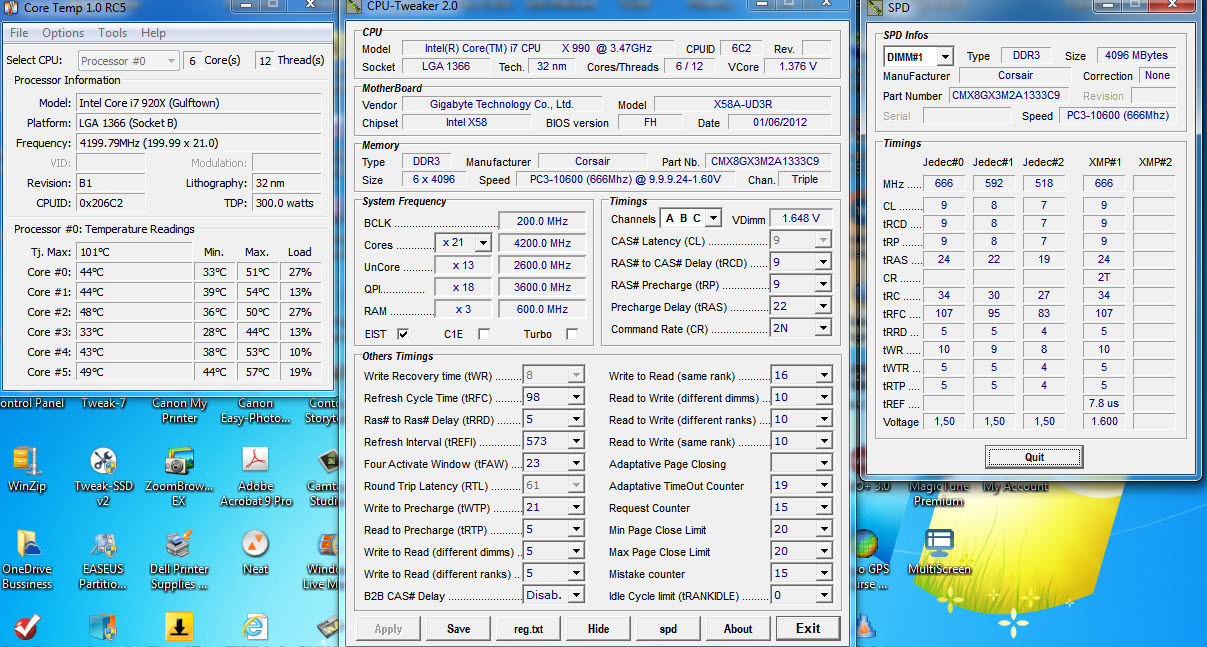Screen dimensions: 1207x647
Task: Click the Core #5 temperature 49°C cell
Action: [x=134, y=372]
